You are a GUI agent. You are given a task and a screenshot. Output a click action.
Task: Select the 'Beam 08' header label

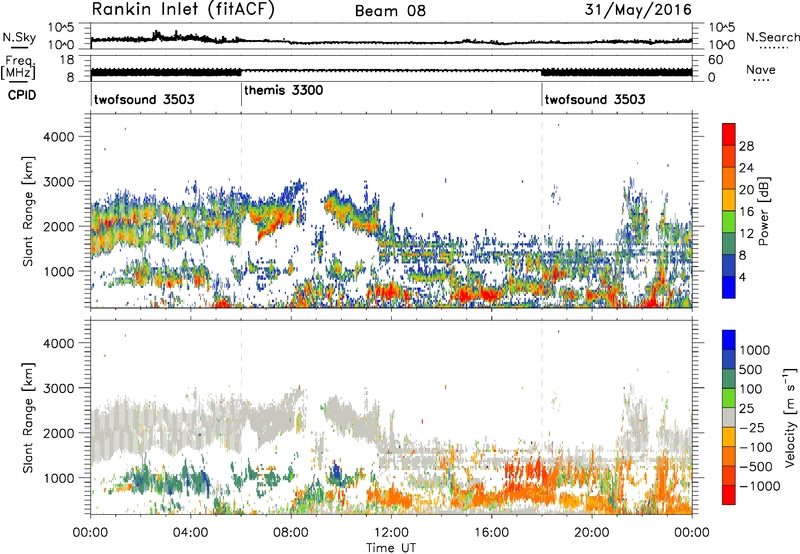click(x=390, y=11)
